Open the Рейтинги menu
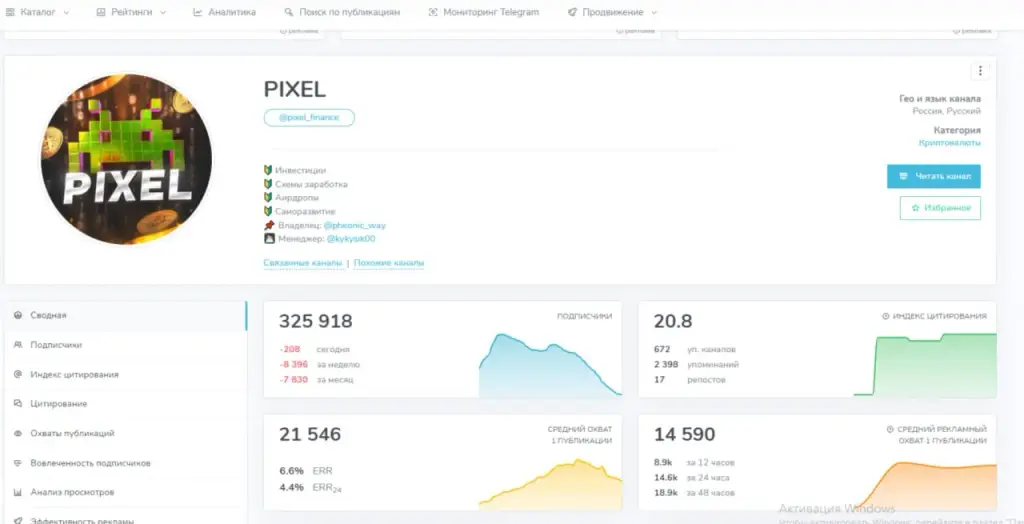Viewport: 1024px width, 524px height. tap(131, 12)
